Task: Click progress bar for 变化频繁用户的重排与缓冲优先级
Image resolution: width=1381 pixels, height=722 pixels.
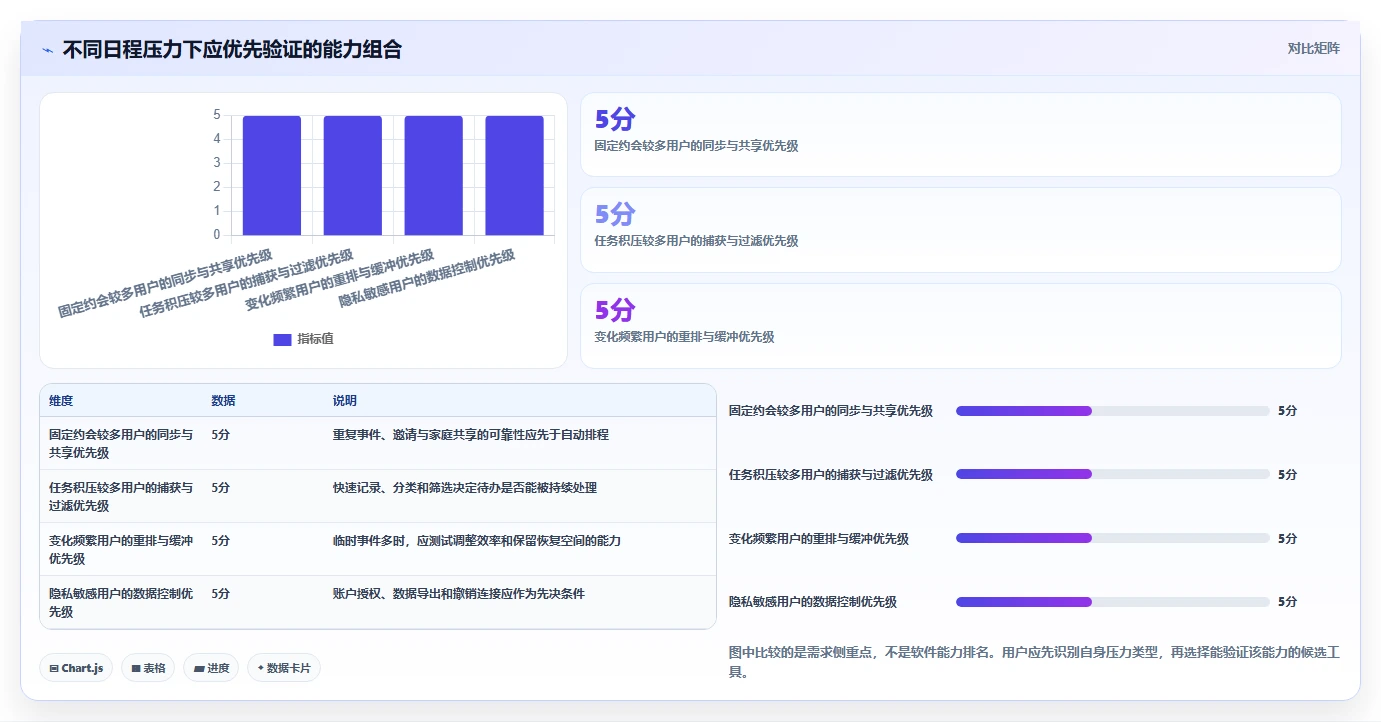Action: point(1113,538)
